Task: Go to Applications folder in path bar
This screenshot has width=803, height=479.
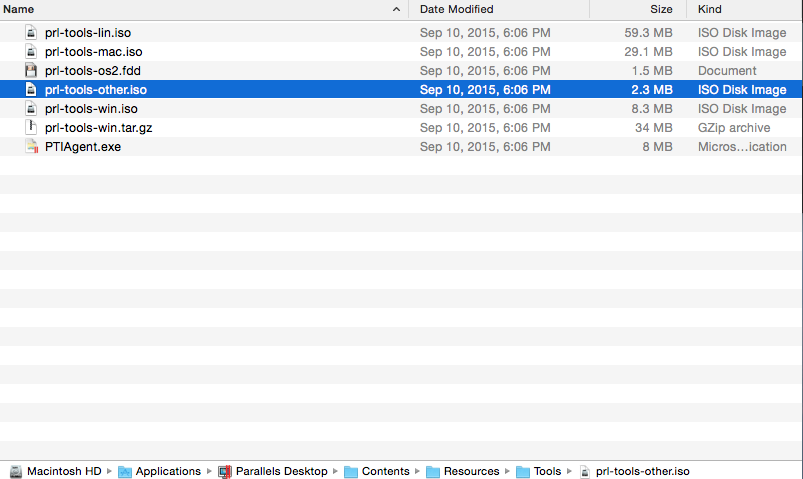Action: (x=167, y=471)
